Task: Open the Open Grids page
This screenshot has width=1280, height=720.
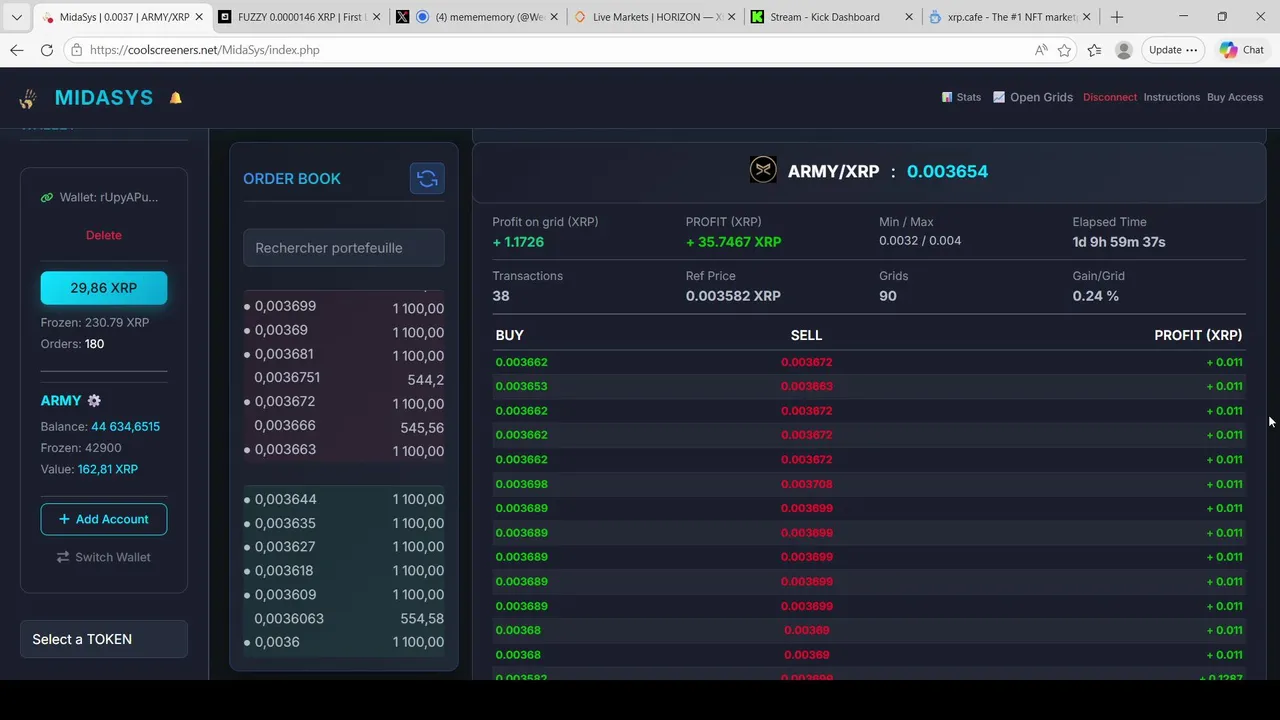Action: [x=1033, y=97]
